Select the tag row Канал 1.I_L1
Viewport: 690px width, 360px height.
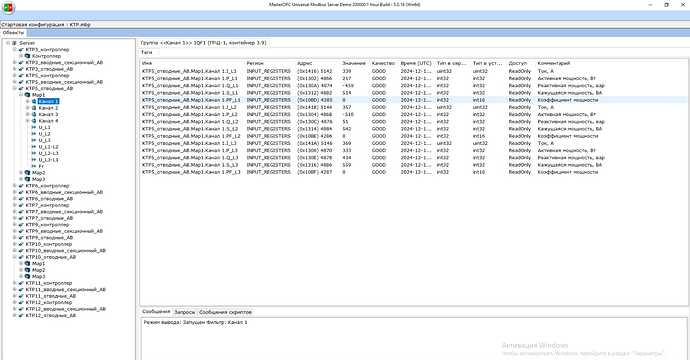(x=414, y=71)
